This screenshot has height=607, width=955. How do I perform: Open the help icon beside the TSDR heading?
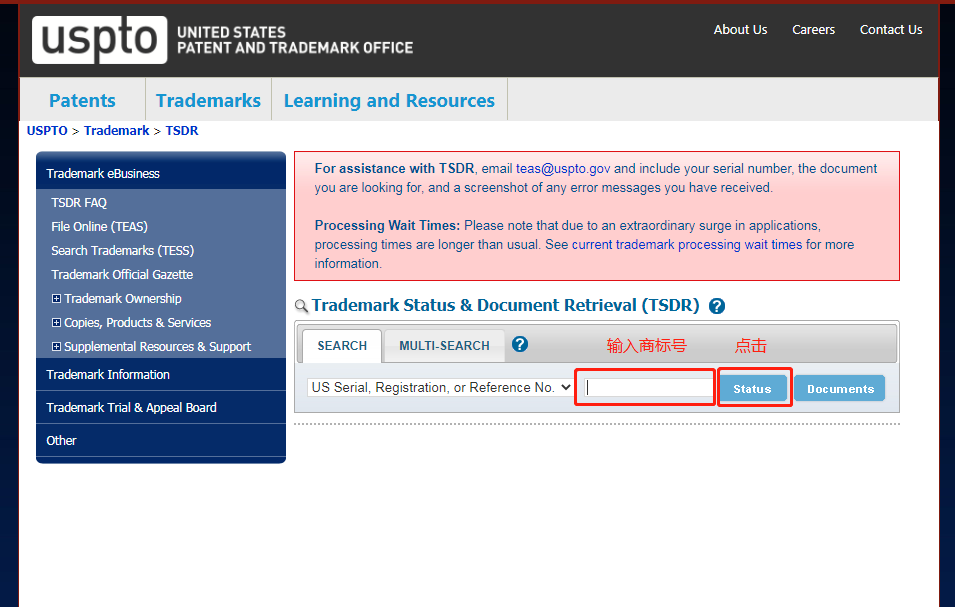tap(717, 306)
